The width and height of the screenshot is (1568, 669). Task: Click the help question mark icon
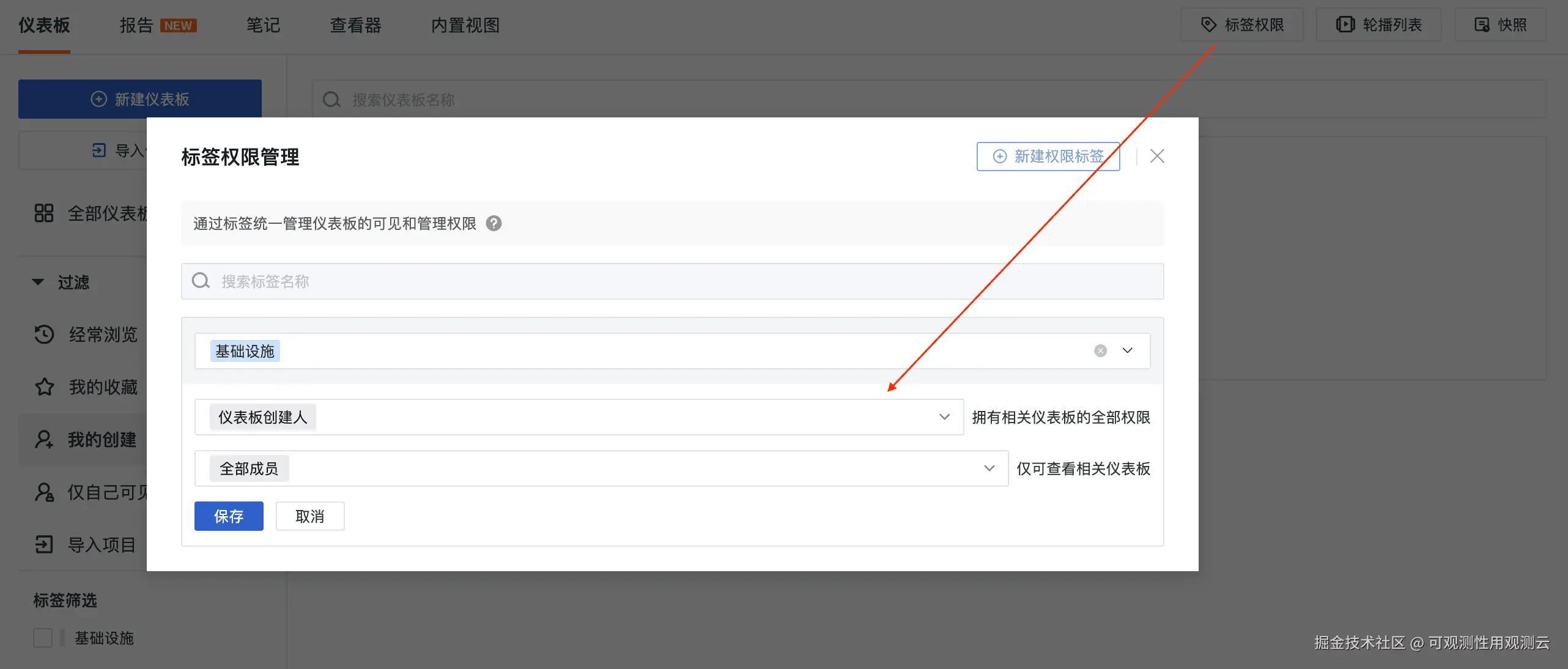point(494,224)
